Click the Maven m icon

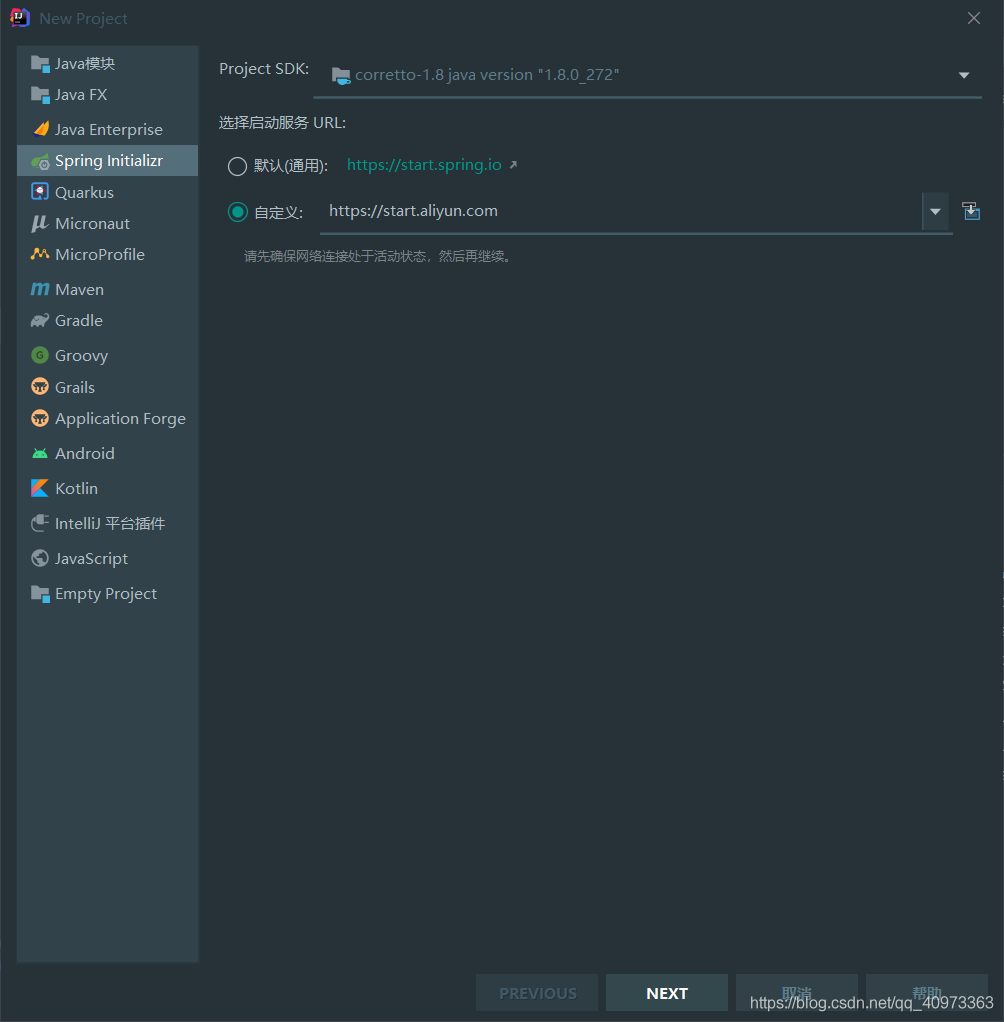click(x=40, y=289)
